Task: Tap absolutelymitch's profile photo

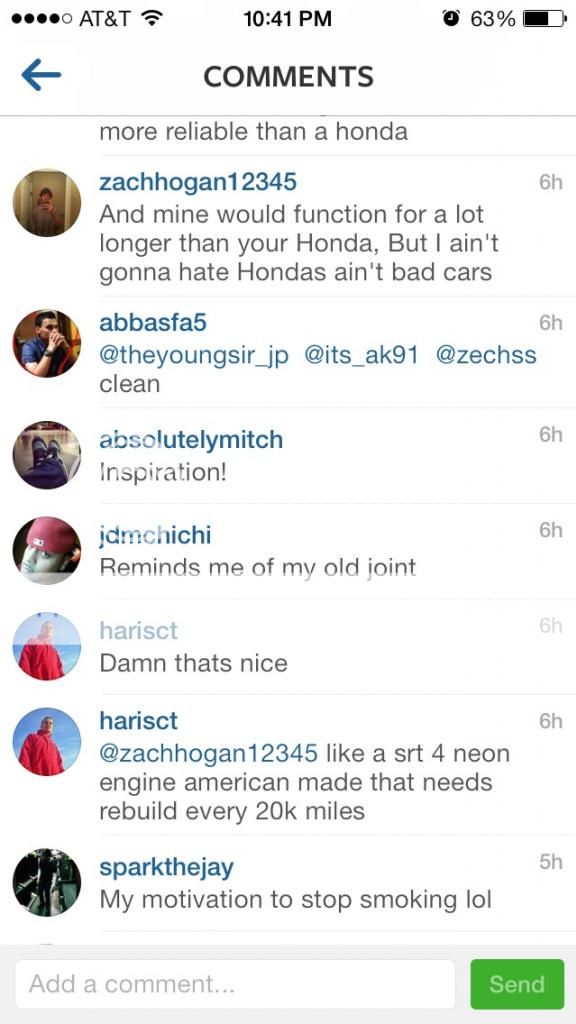Action: (x=47, y=455)
